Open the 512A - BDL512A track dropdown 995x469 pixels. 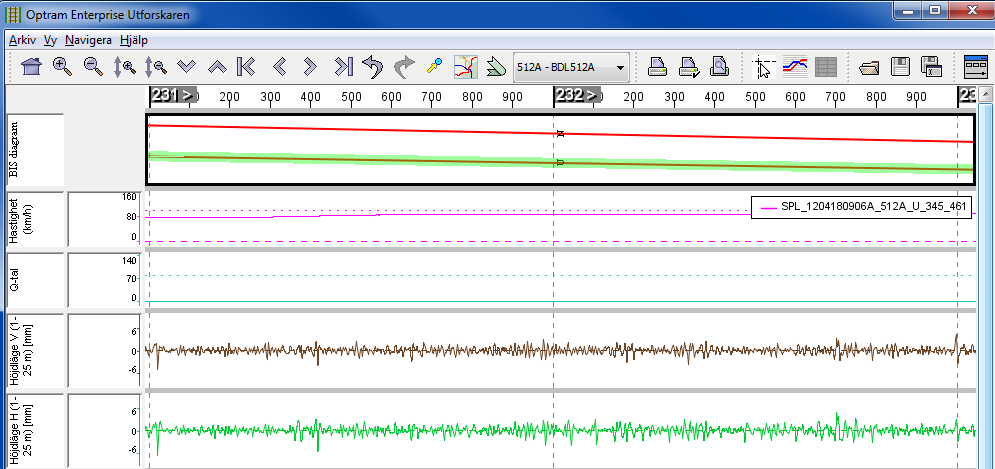571,67
